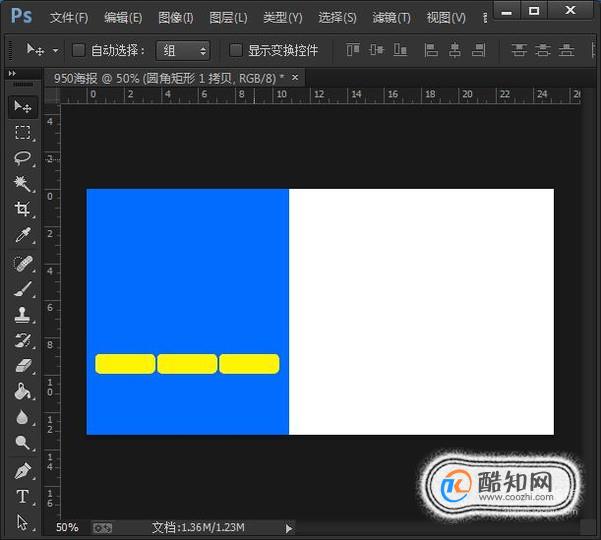This screenshot has height=540, width=601.
Task: Select the Zoom magnifier tool
Action: [x=23, y=442]
